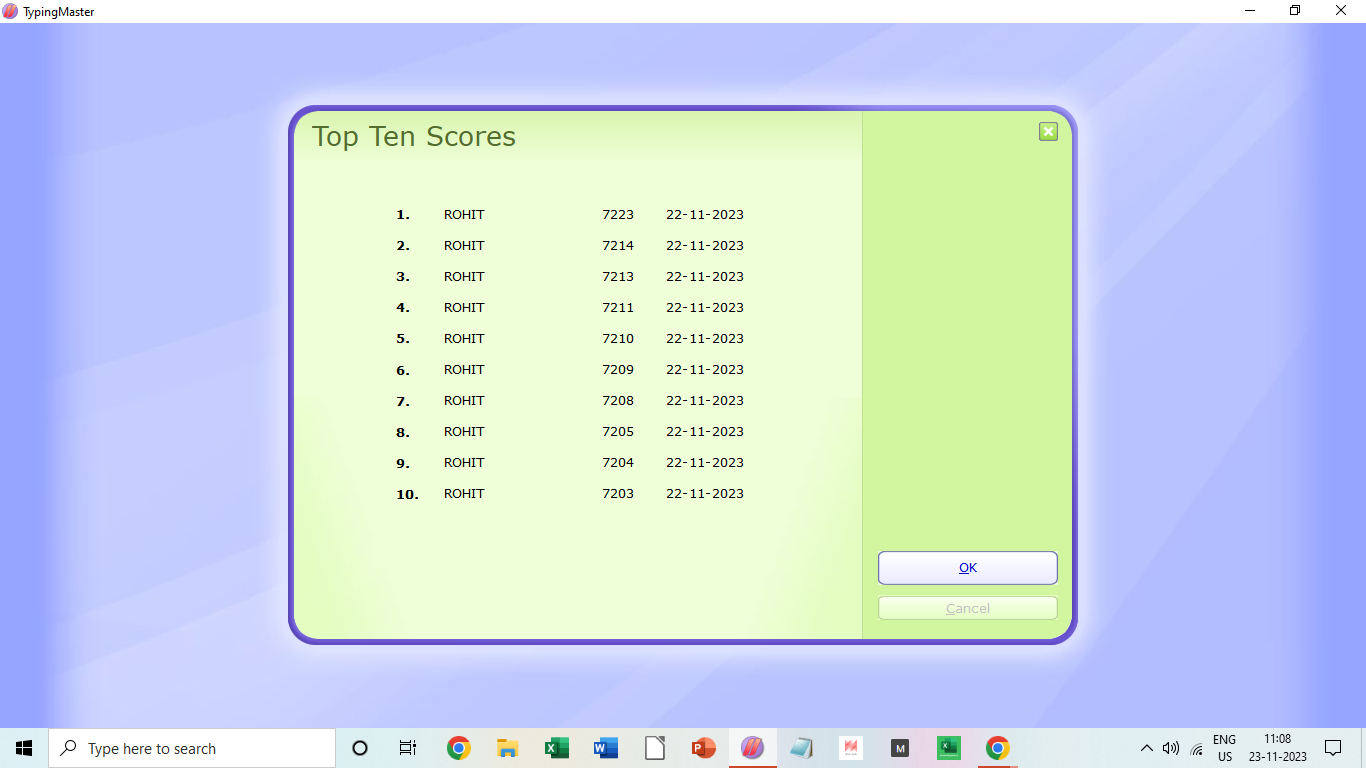Click the TypingMaster icon in the taskbar
The image size is (1366, 768).
pos(752,748)
